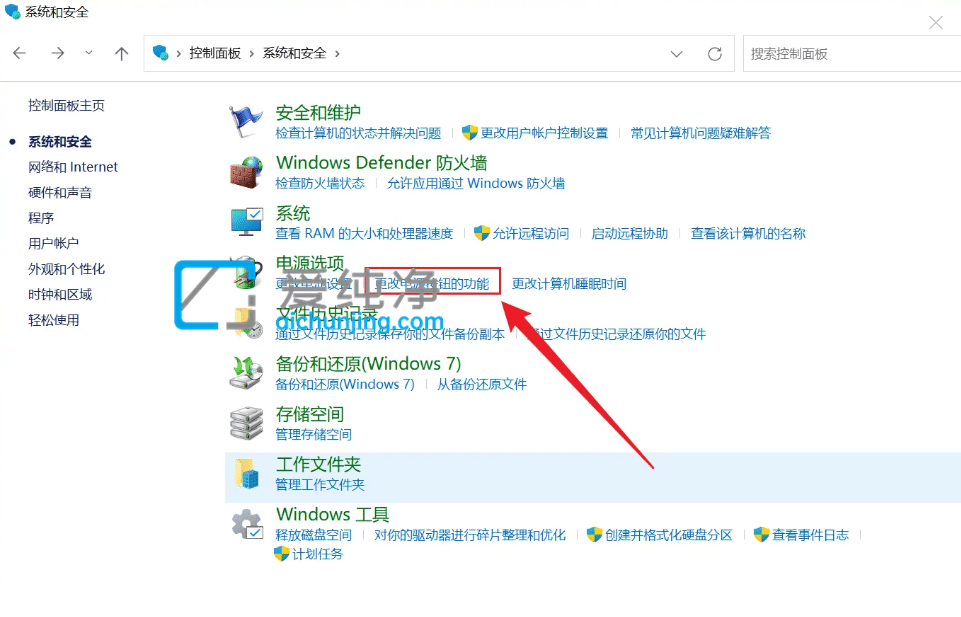Screen dimensions: 961x617
Task: Open 外观和个性化 category in sidebar
Action: click(66, 269)
